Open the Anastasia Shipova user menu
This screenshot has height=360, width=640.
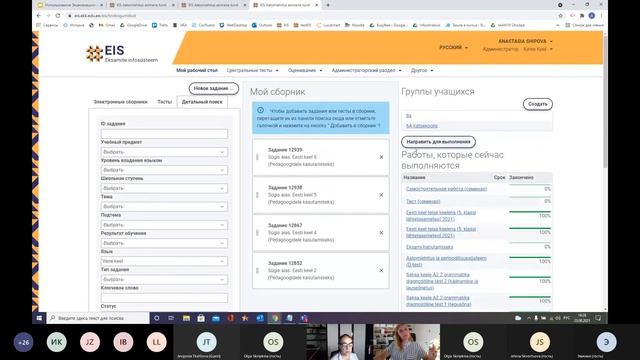tap(525, 41)
